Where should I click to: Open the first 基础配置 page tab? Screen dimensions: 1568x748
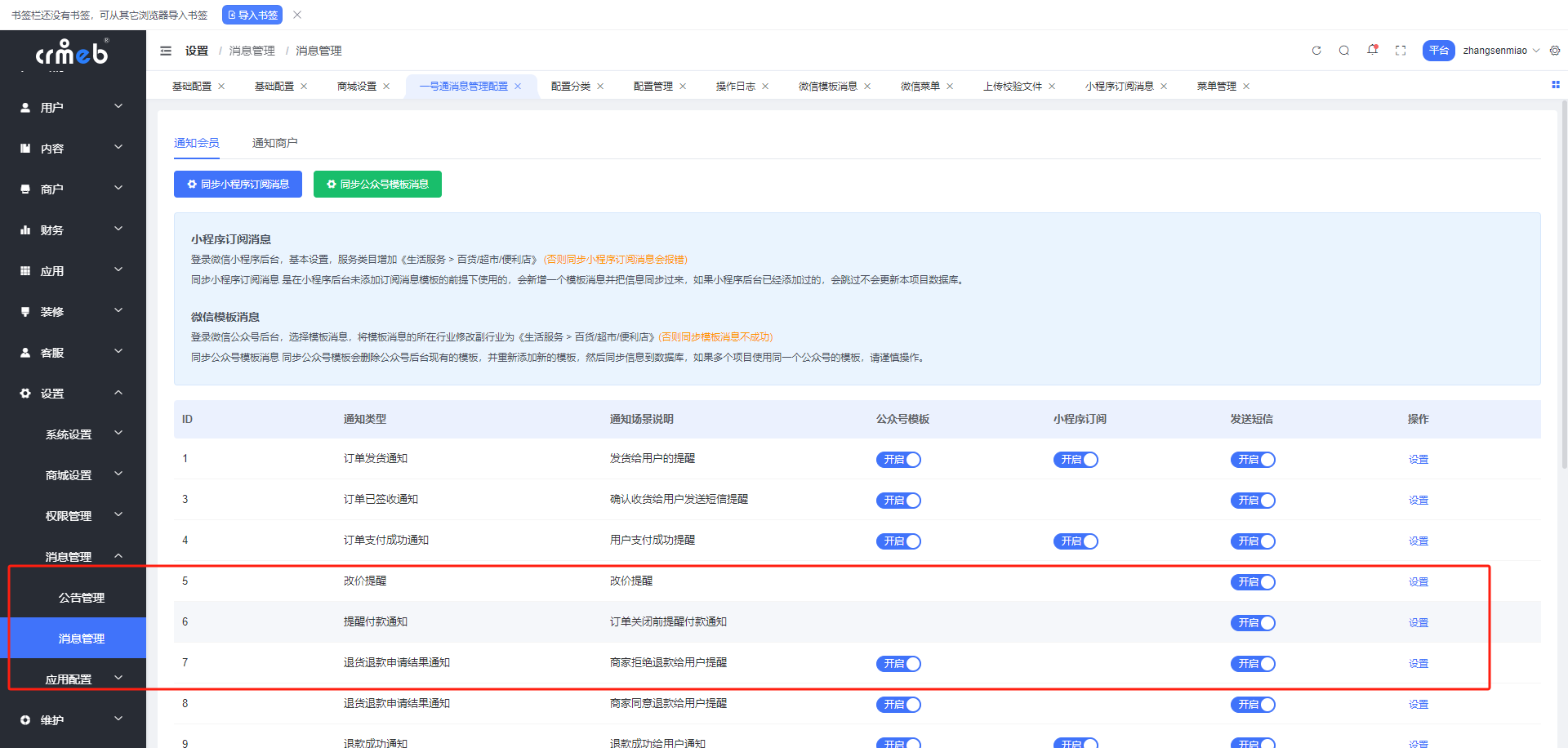coord(192,87)
